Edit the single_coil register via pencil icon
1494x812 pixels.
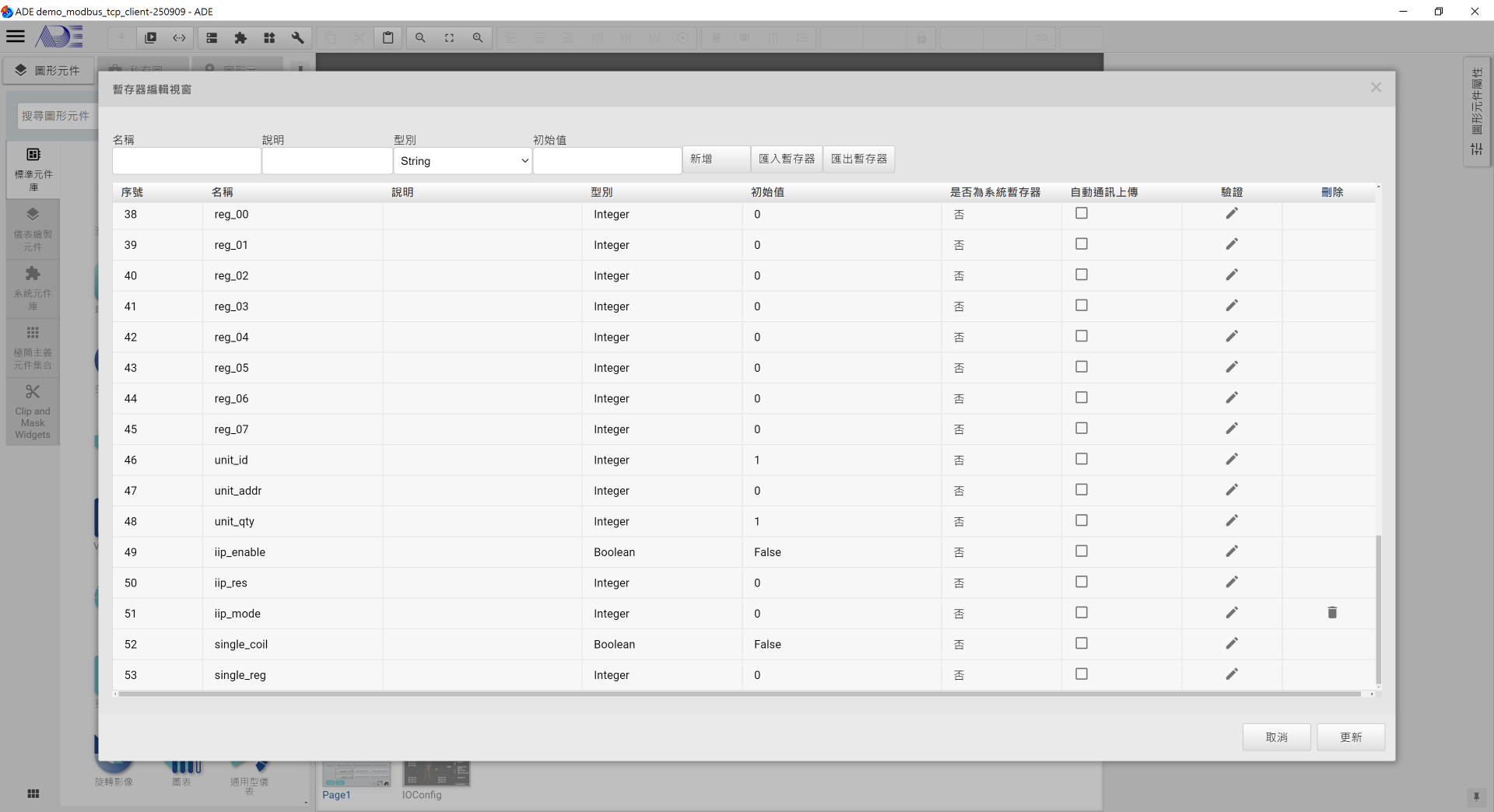pos(1231,644)
